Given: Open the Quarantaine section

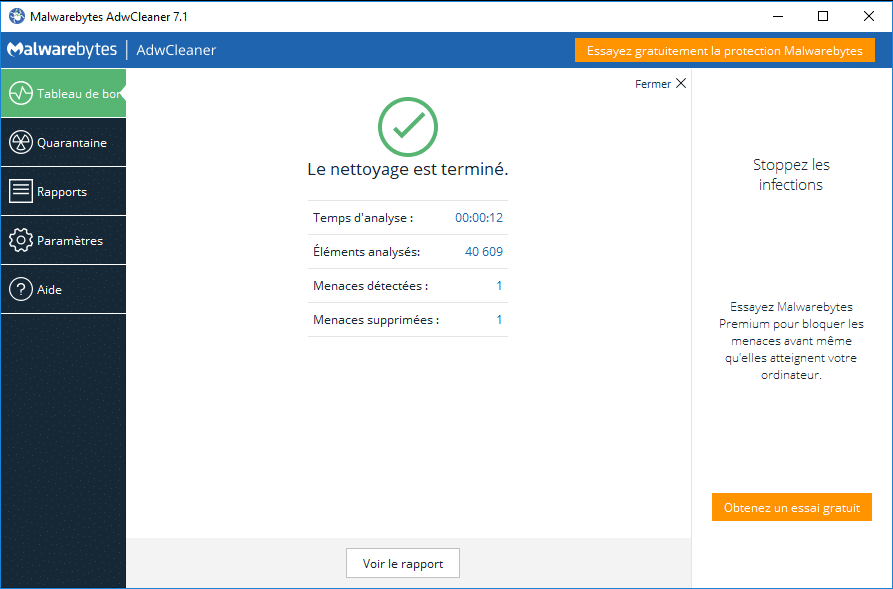Looking at the screenshot, I should click(63, 142).
